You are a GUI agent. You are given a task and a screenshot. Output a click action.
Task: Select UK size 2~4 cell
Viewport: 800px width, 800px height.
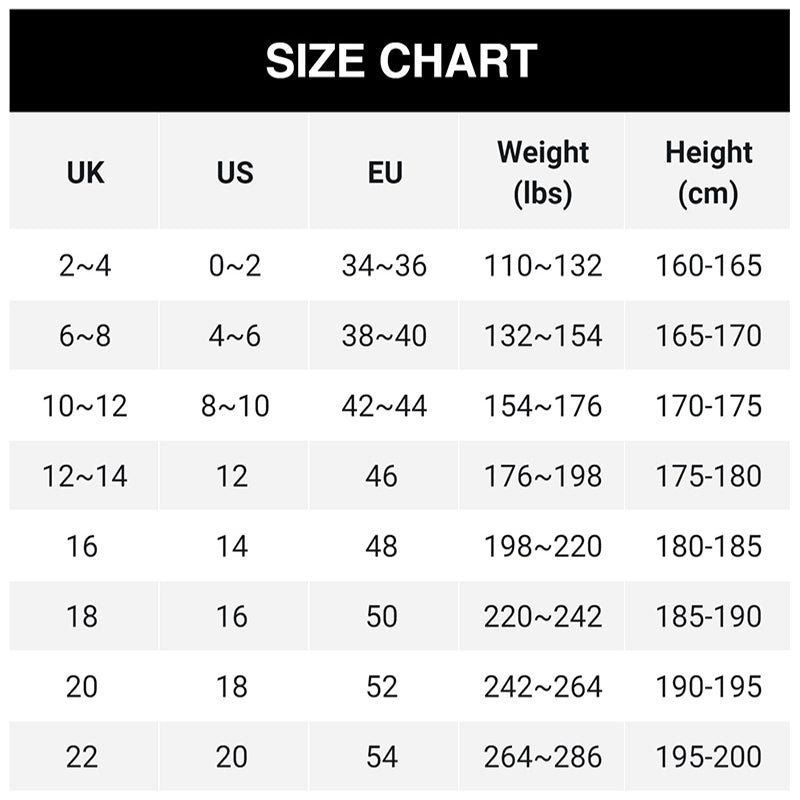pos(85,266)
